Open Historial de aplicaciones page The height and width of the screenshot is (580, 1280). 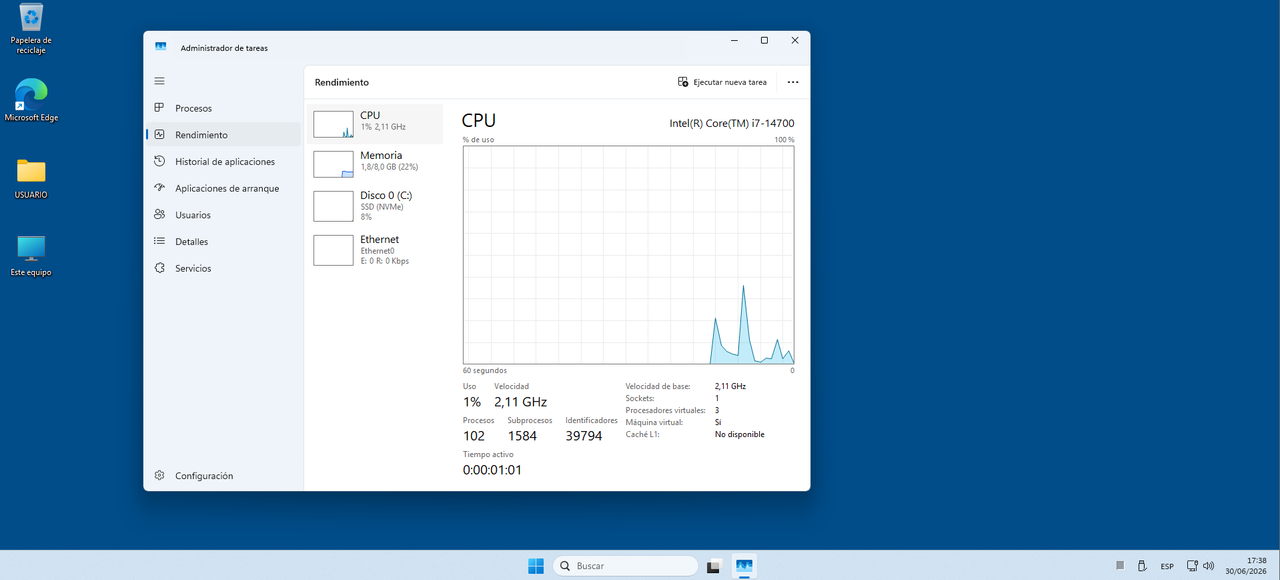[x=223, y=161]
